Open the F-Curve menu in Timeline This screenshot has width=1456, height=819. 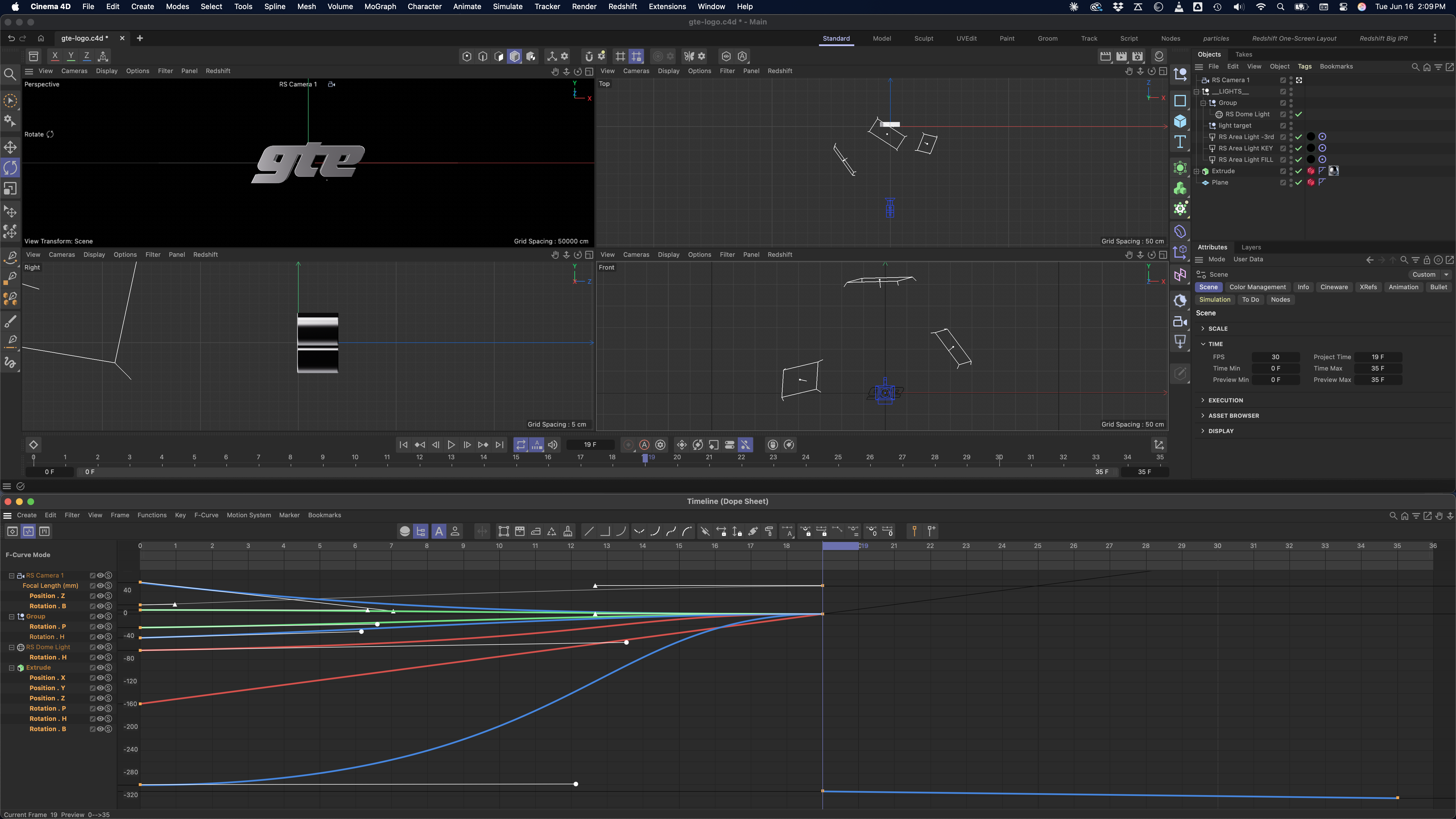click(x=206, y=515)
